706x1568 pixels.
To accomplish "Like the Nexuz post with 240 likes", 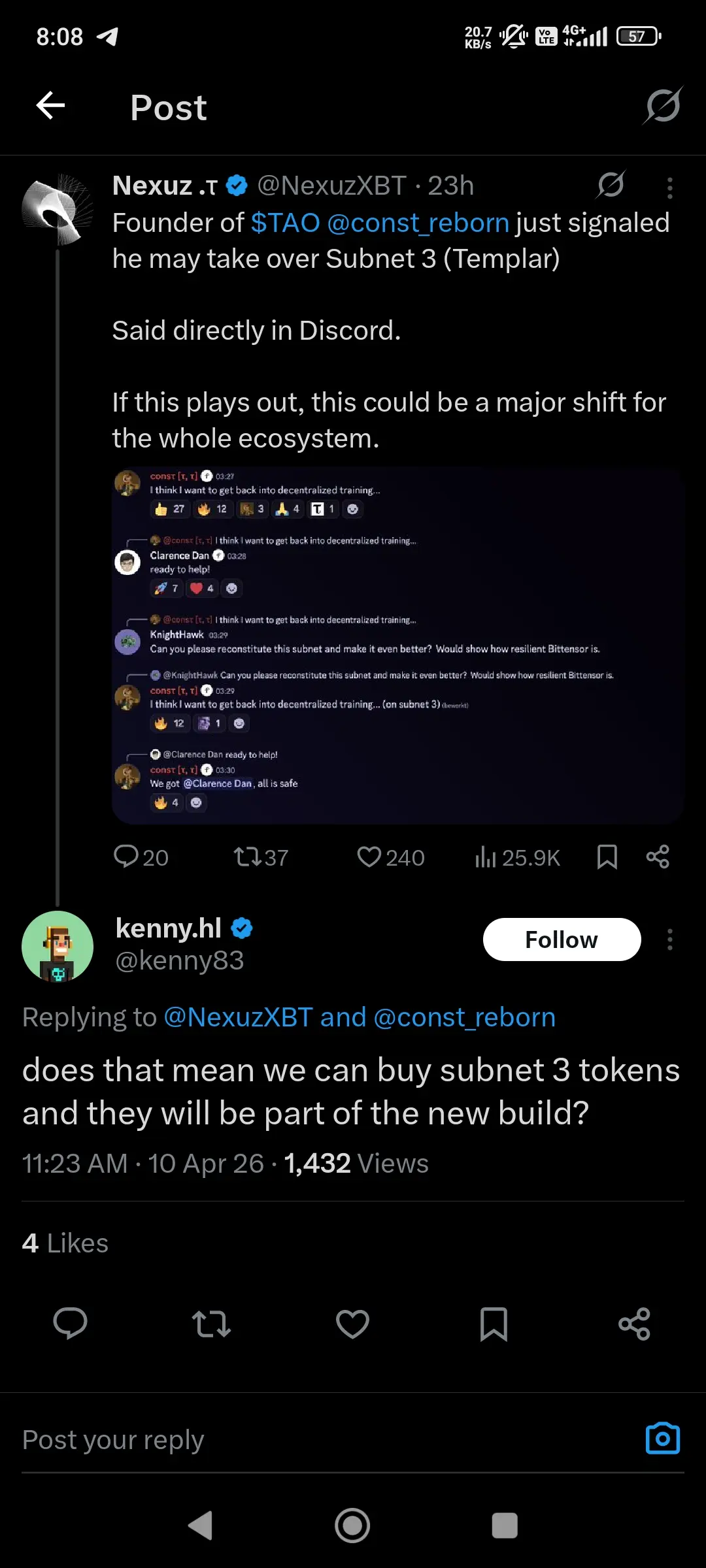I will coord(390,857).
